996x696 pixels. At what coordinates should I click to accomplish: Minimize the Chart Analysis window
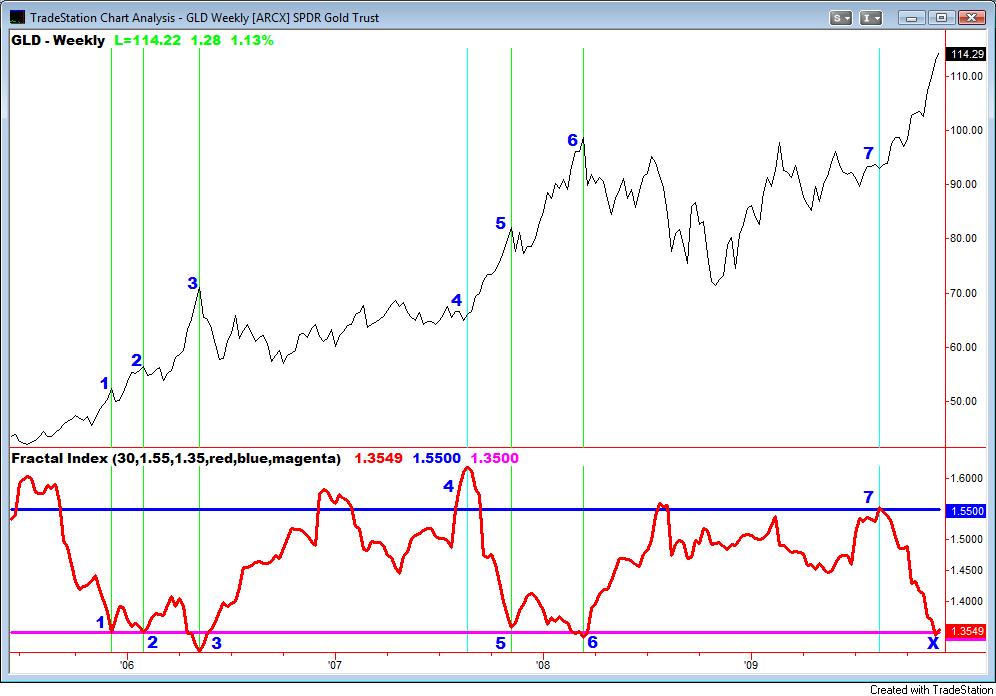coord(912,18)
